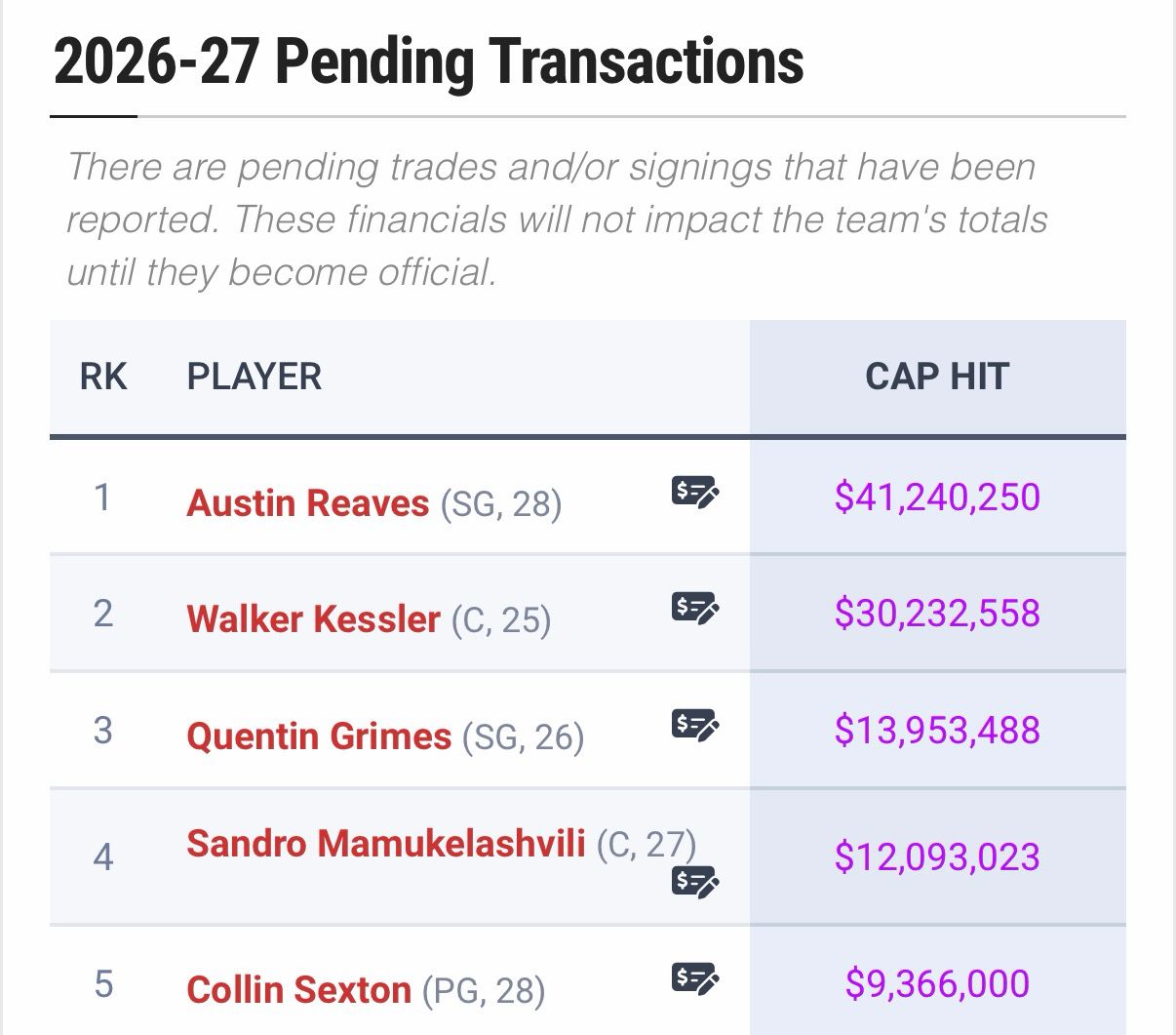
Task: Open Walker Kessler player page
Action: [x=313, y=619]
